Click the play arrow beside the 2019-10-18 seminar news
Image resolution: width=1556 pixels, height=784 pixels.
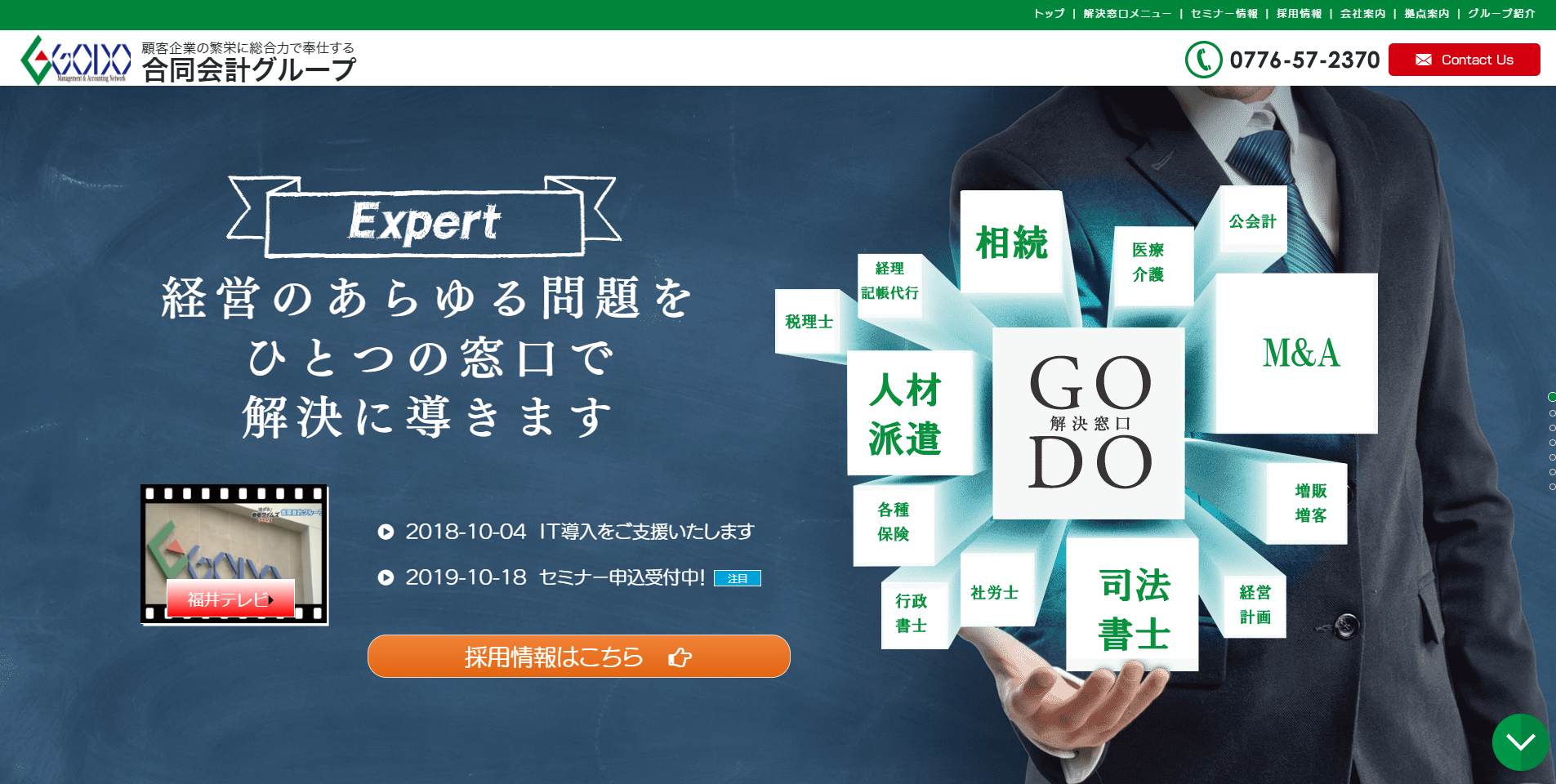pyautogui.click(x=385, y=578)
